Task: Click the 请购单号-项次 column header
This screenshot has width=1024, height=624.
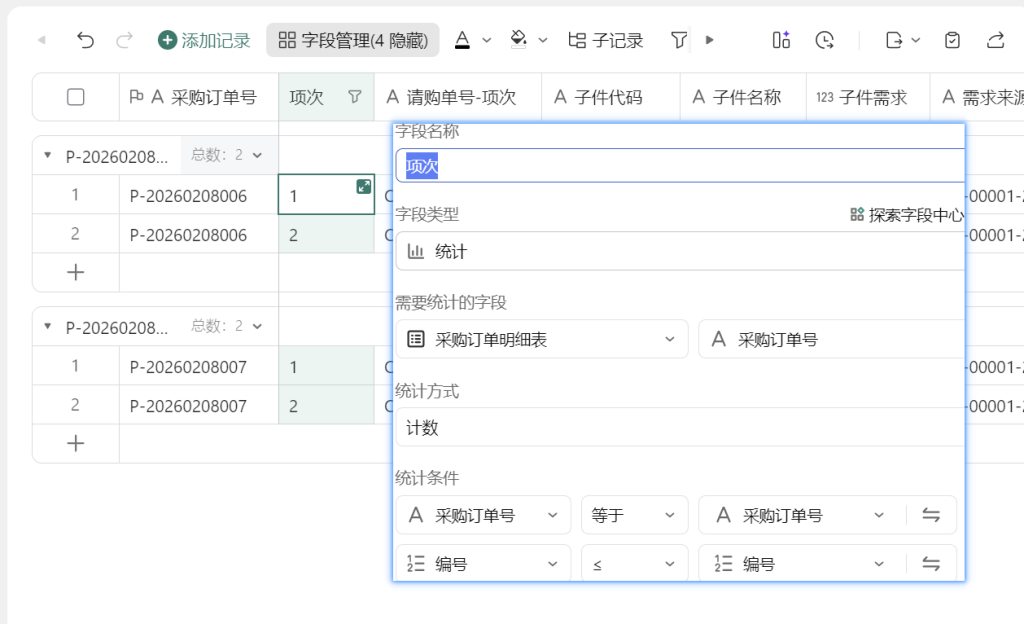Action: pos(458,97)
